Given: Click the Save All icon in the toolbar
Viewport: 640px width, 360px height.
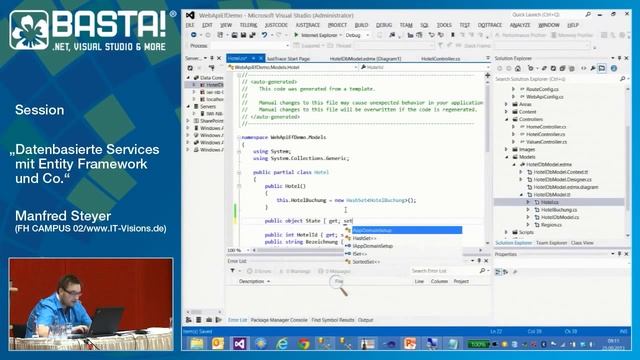Looking at the screenshot, I should (253, 36).
